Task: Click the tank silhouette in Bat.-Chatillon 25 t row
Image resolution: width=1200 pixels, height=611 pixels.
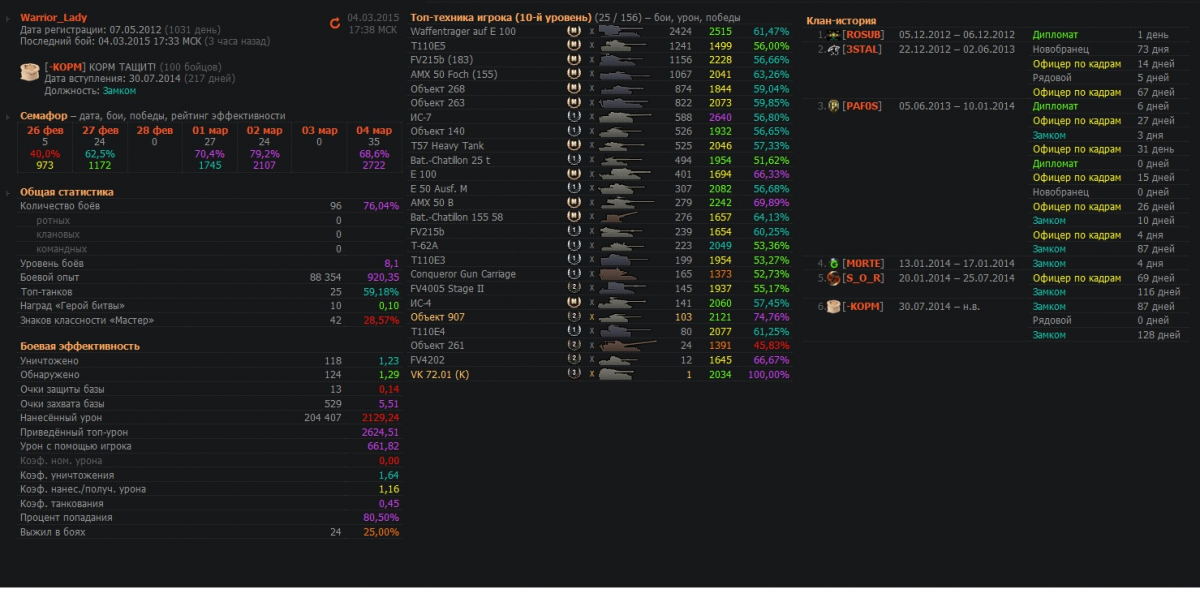Action: 622,159
